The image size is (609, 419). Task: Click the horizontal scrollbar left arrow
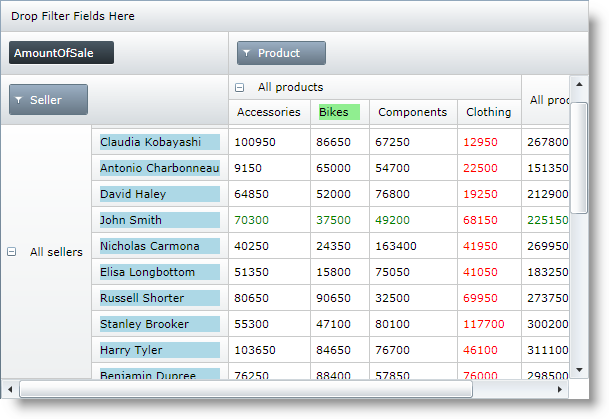pyautogui.click(x=10, y=389)
